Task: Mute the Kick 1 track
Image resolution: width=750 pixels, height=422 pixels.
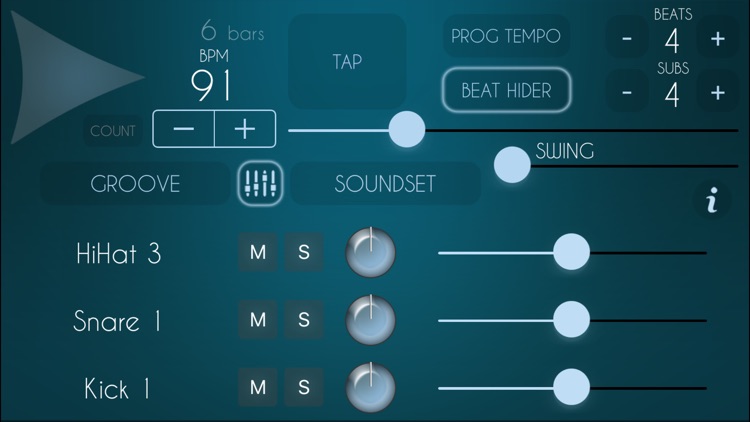Action: [258, 387]
